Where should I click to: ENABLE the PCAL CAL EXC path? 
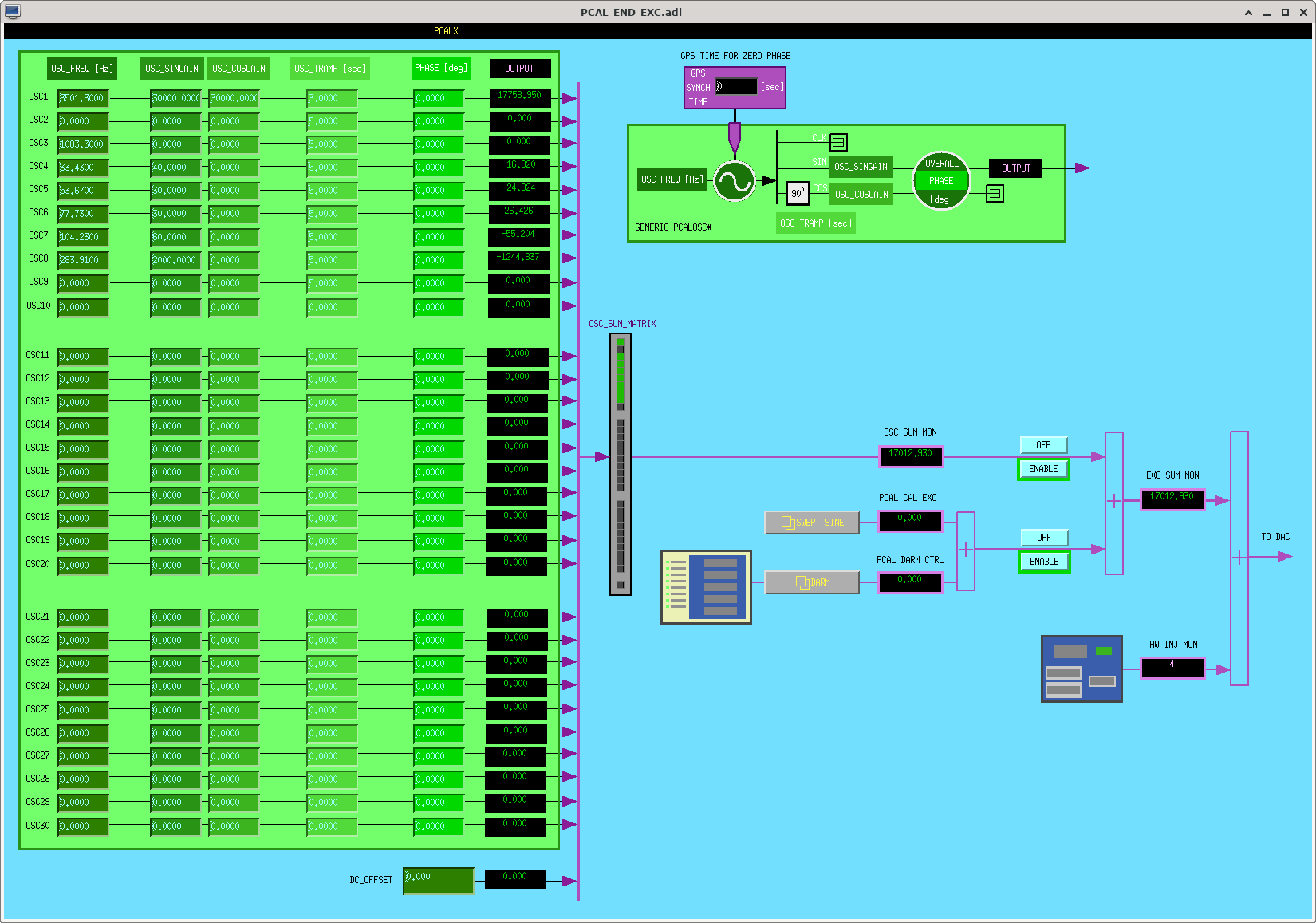pyautogui.click(x=1043, y=562)
